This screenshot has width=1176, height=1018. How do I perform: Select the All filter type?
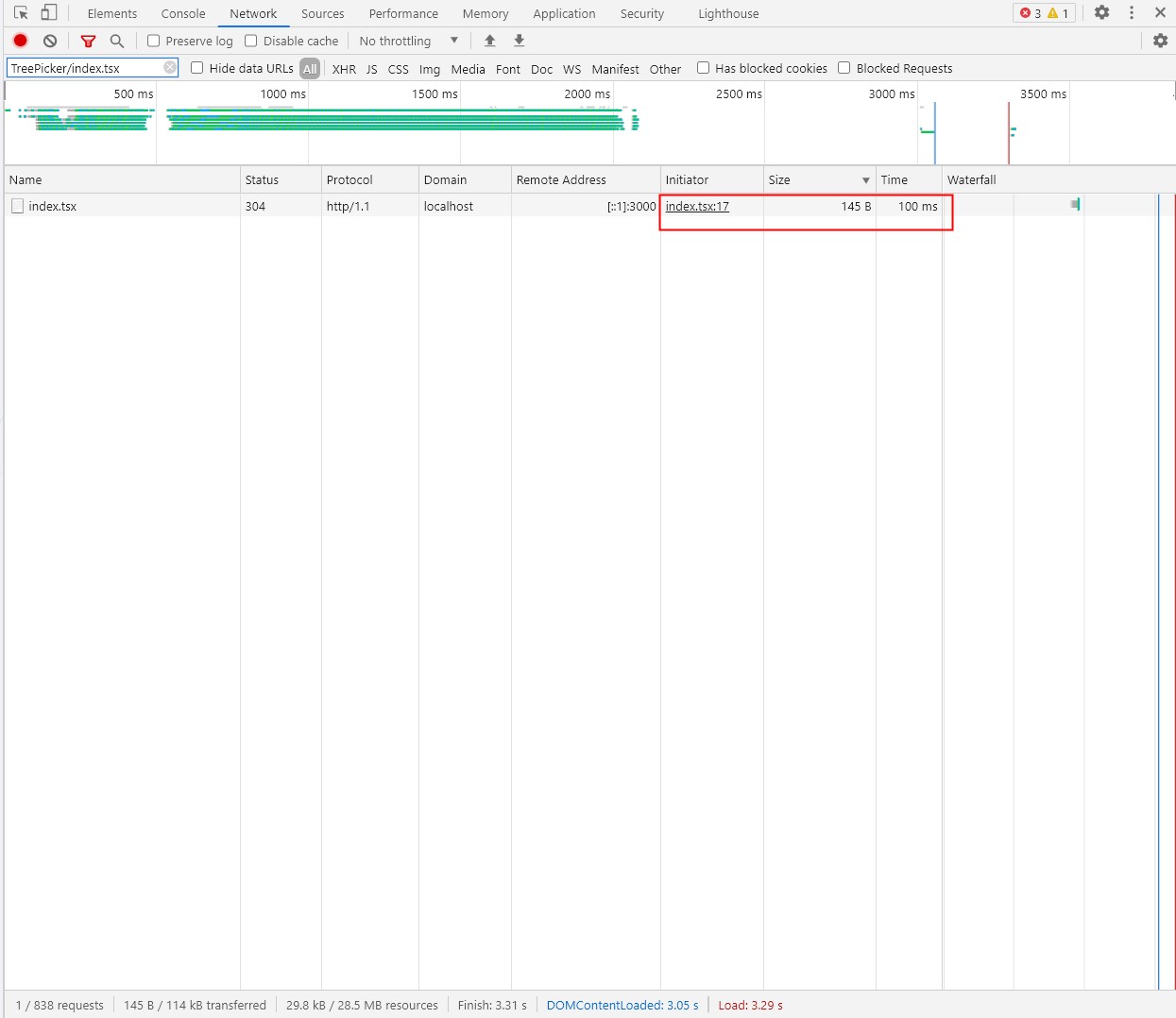click(310, 69)
